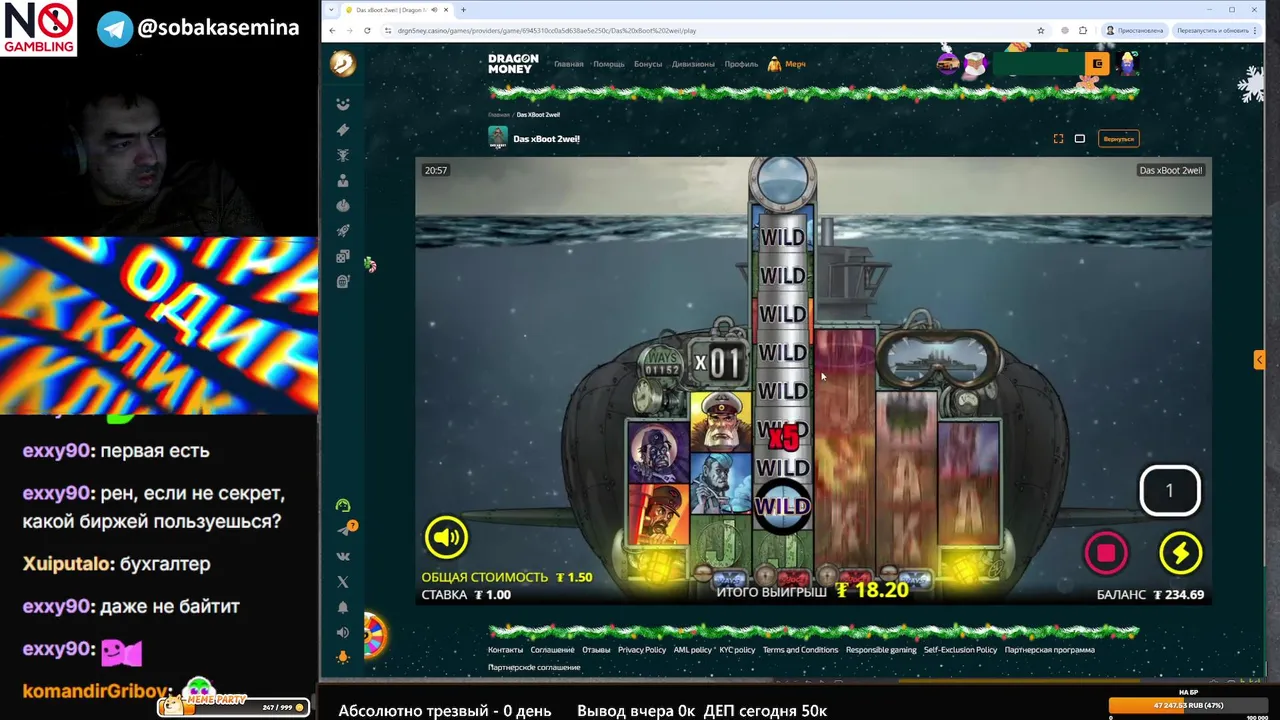This screenshot has height=720, width=1280.
Task: Open the VK social sidebar icon
Action: (343, 556)
